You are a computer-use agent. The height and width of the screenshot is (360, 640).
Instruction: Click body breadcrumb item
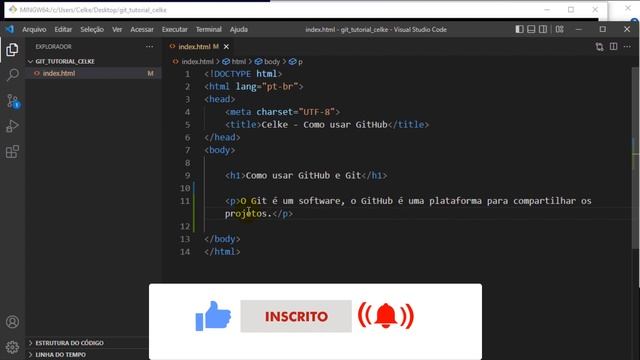click(x=268, y=62)
